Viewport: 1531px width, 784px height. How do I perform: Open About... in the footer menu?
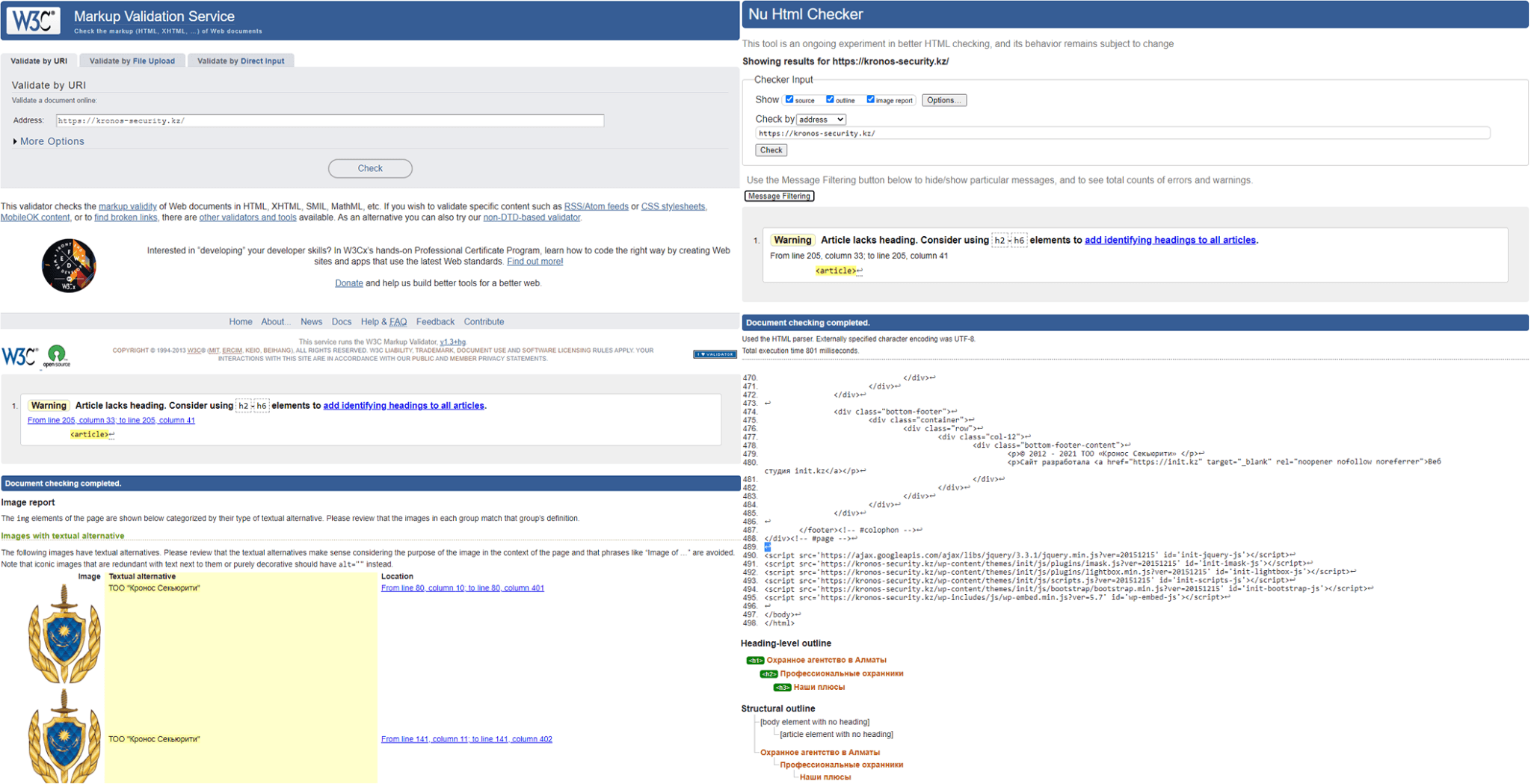tap(275, 322)
